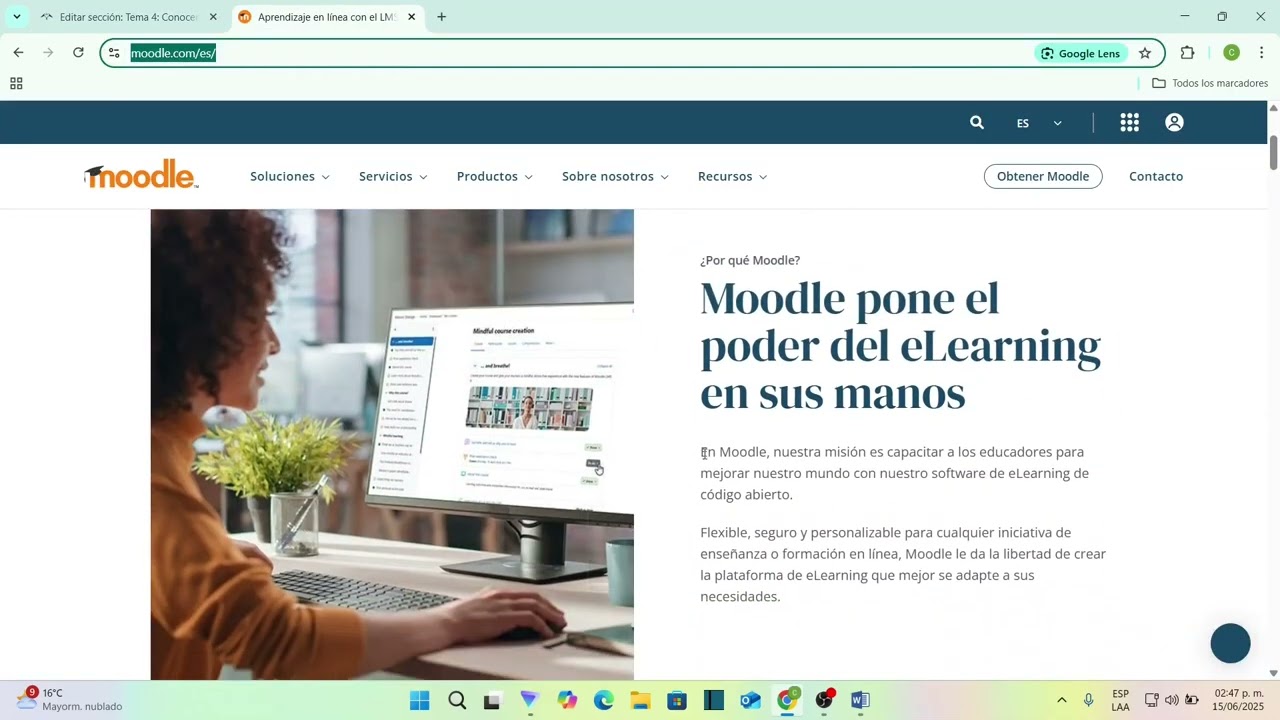
Task: Open Microsoft Store from taskbar
Action: point(677,700)
